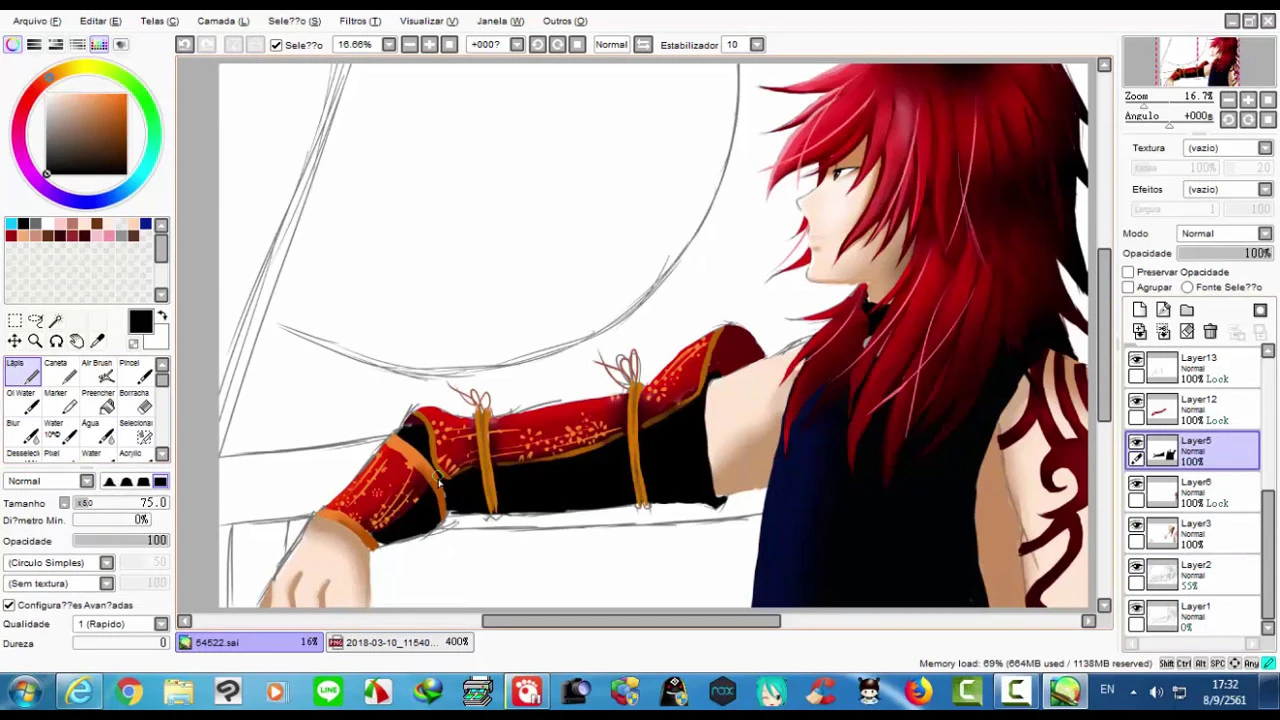Activate the rotate view tool
The height and width of the screenshot is (720, 1280).
56,342
